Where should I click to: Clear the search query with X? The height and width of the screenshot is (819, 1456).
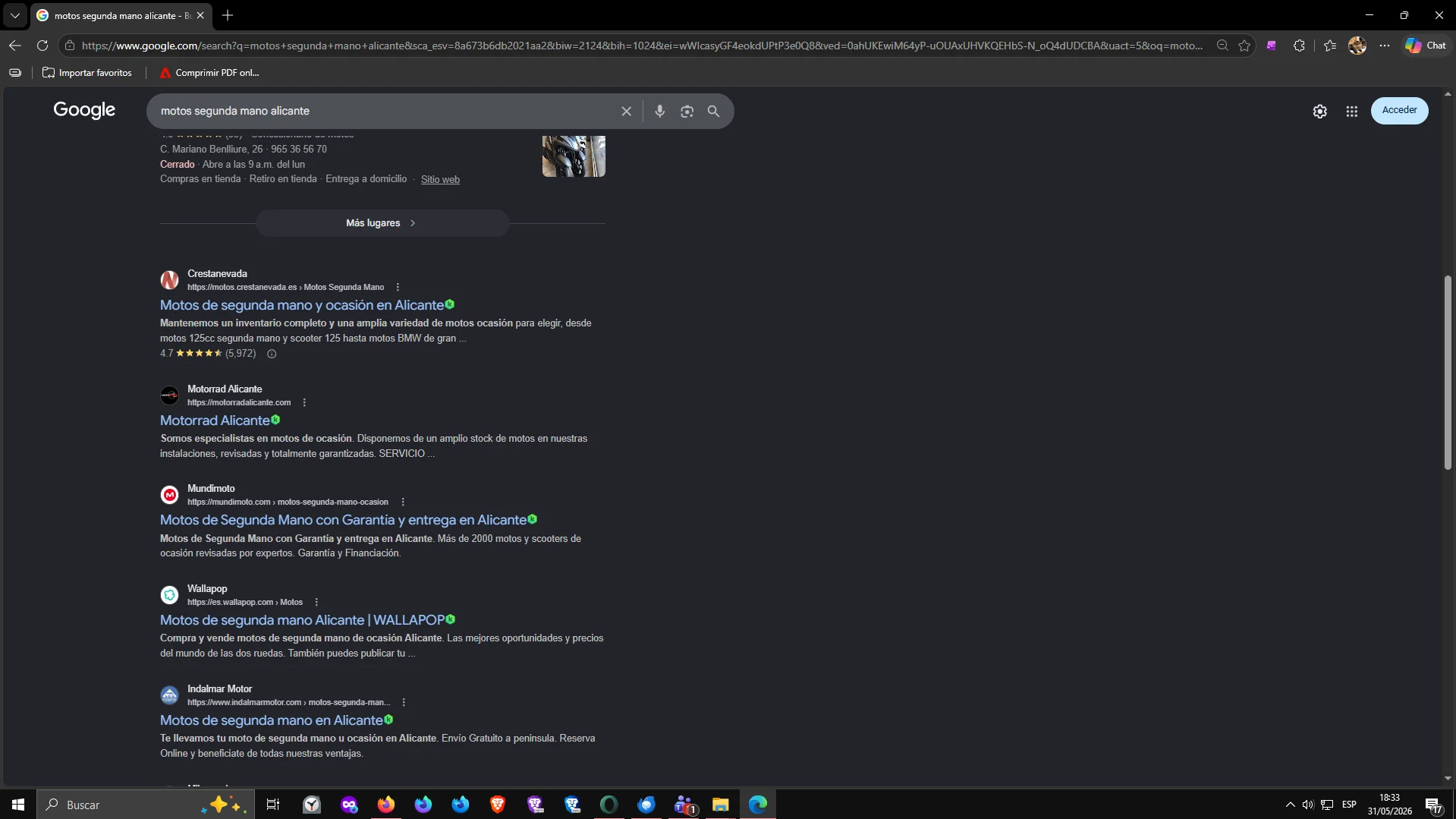(x=627, y=111)
